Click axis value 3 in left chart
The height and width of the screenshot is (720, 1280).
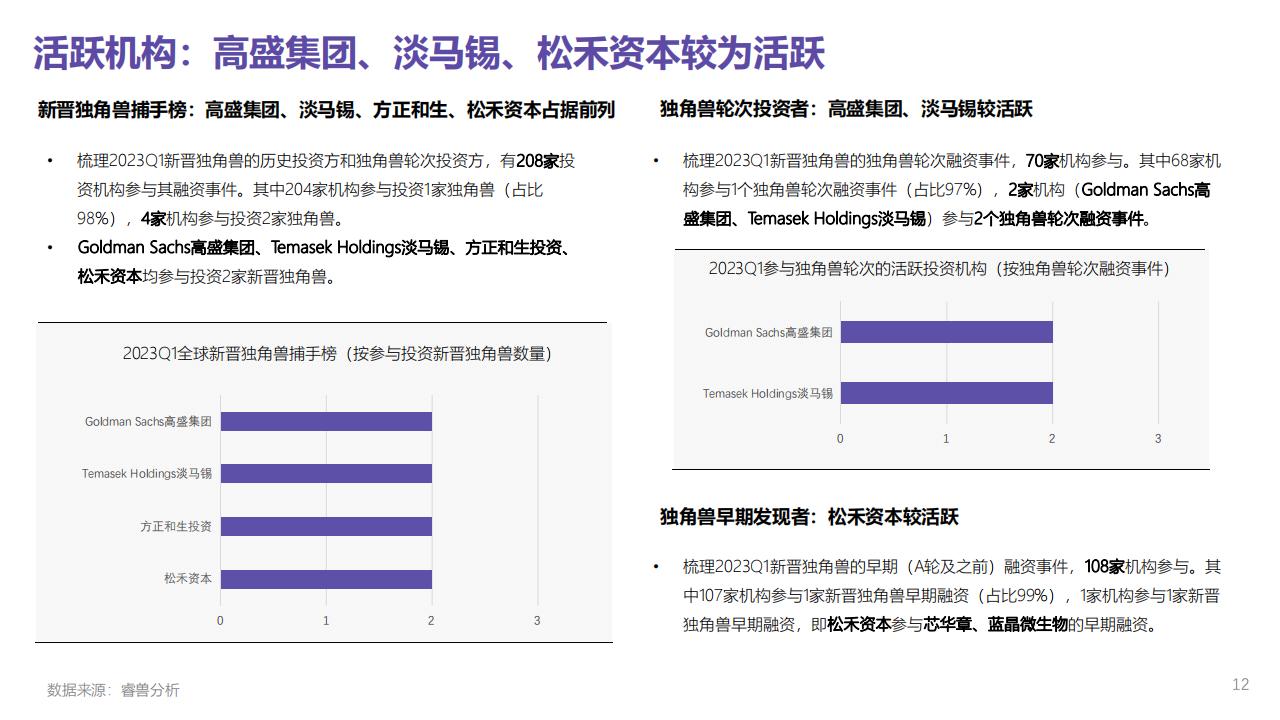tap(537, 621)
